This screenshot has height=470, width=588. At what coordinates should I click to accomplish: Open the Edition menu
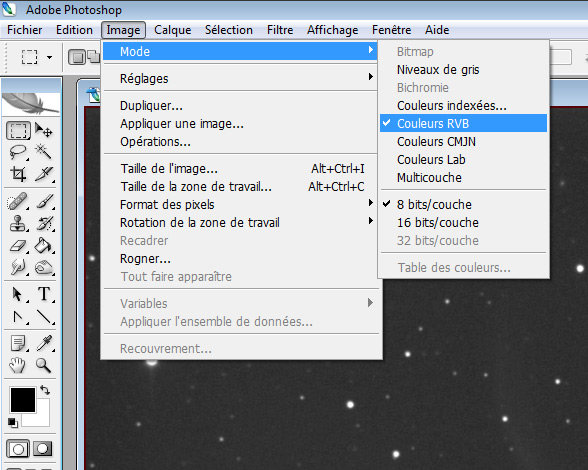pos(74,30)
